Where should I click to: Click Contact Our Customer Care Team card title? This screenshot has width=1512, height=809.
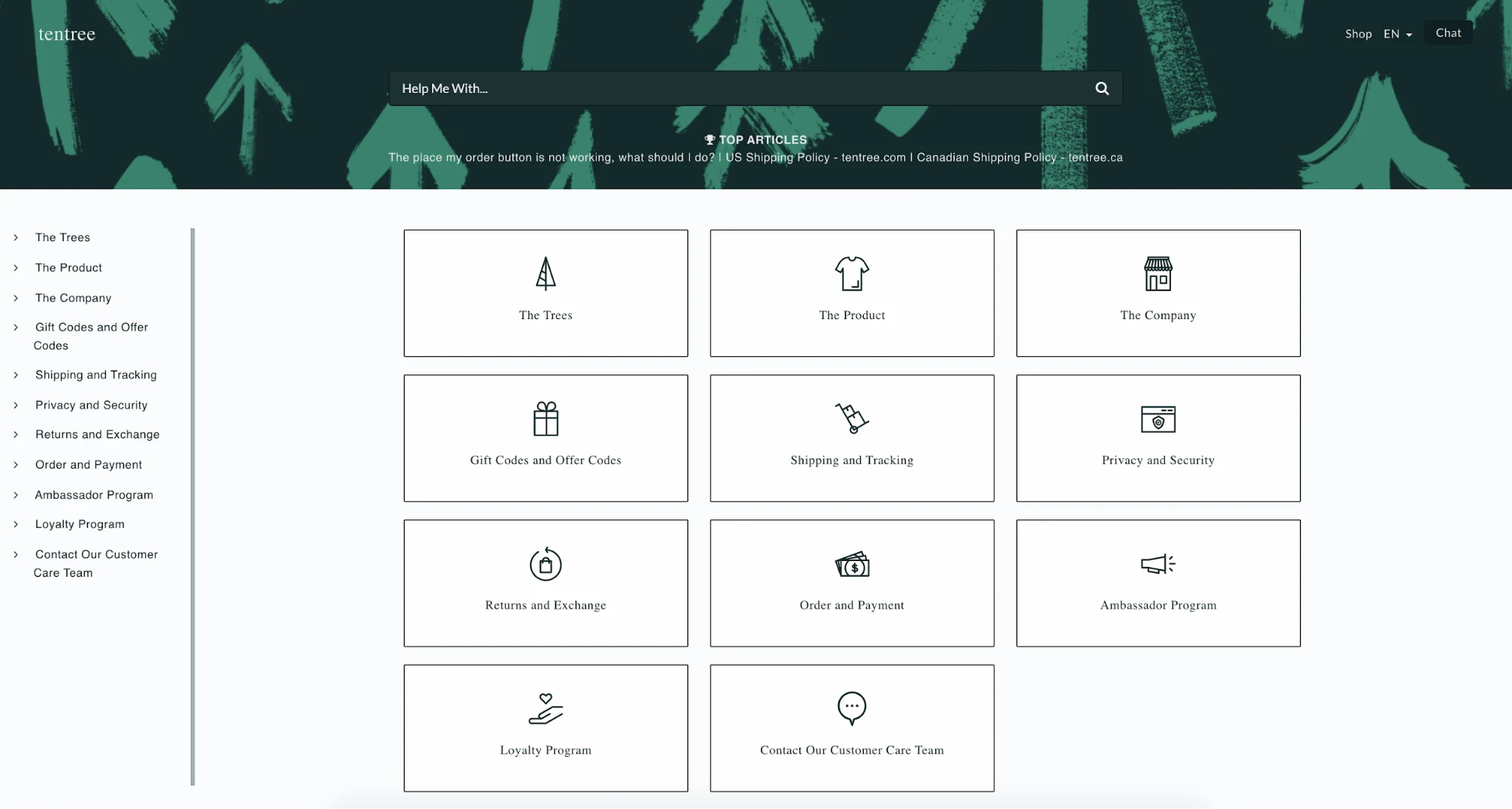852,750
